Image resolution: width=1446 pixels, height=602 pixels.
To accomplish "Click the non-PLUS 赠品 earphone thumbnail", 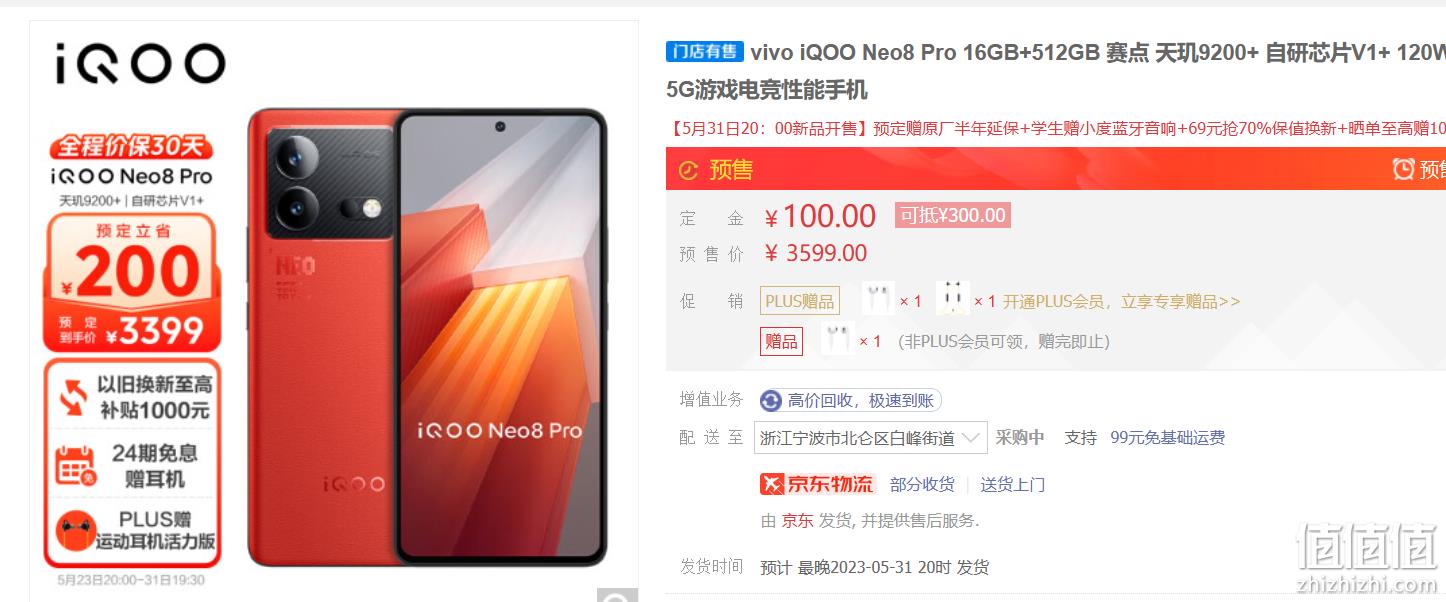I will click(837, 339).
